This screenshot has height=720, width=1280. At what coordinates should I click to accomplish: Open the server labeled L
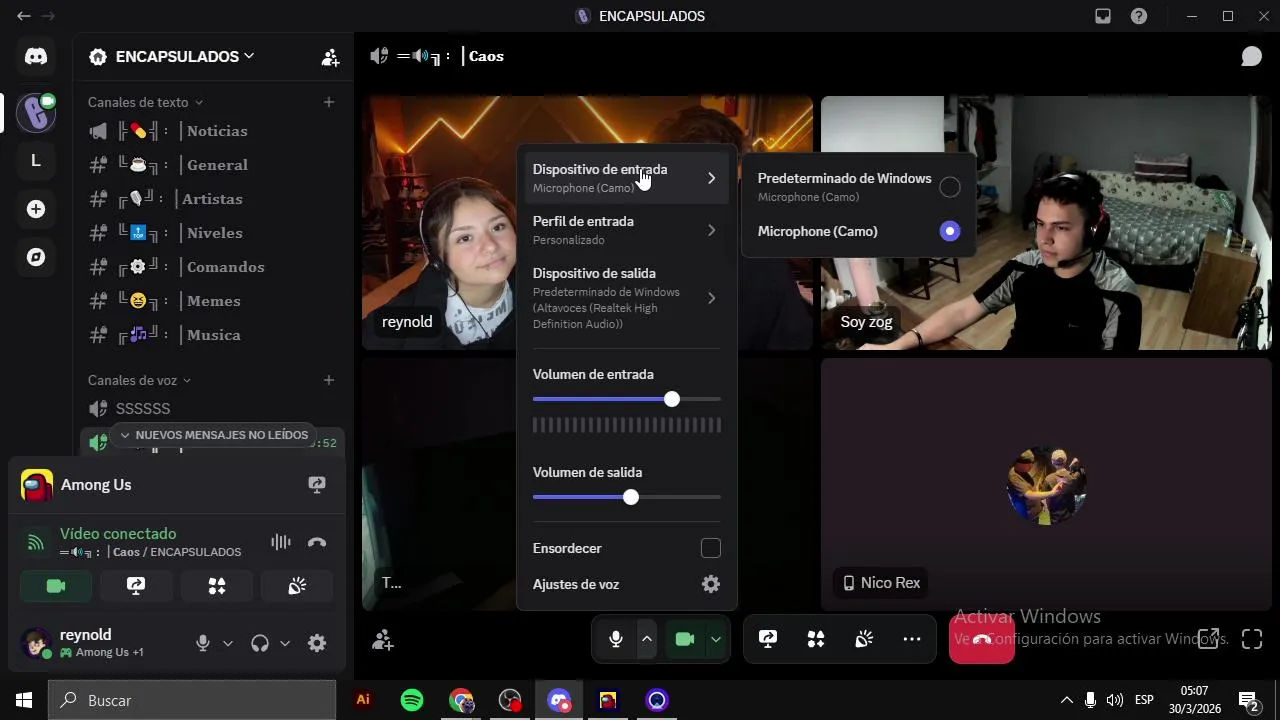point(36,160)
